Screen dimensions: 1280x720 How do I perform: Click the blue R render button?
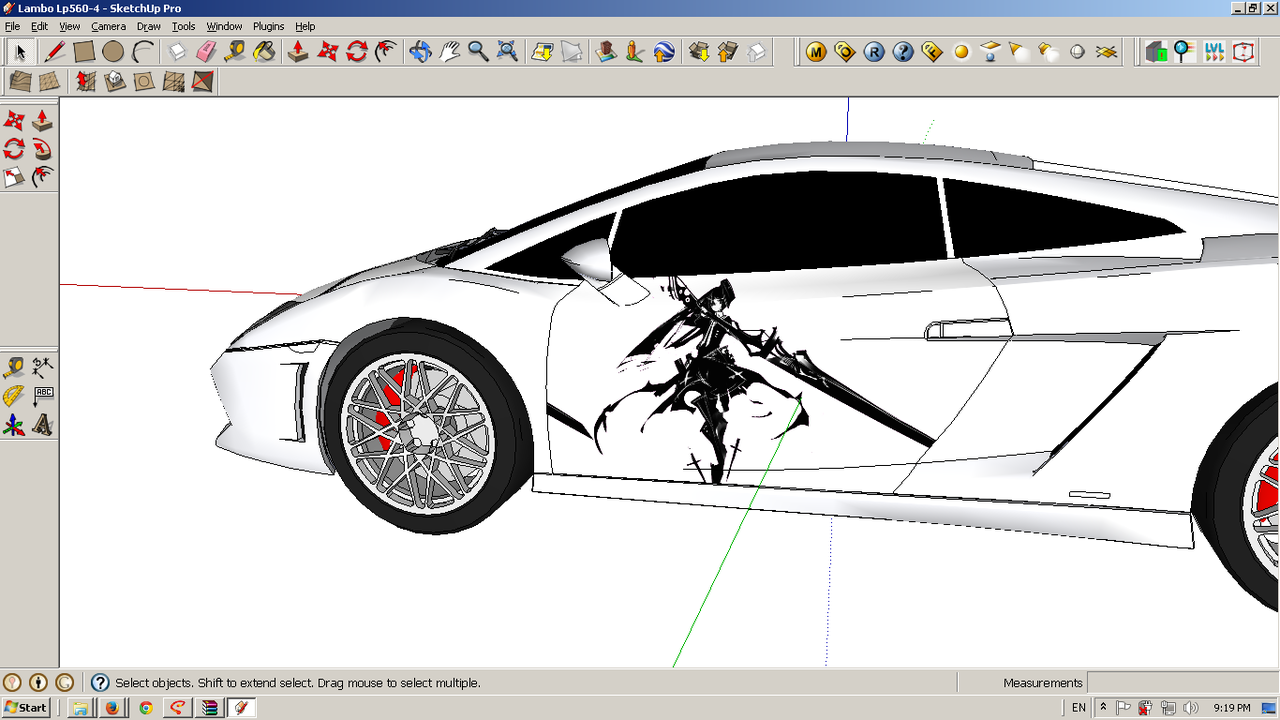(874, 52)
